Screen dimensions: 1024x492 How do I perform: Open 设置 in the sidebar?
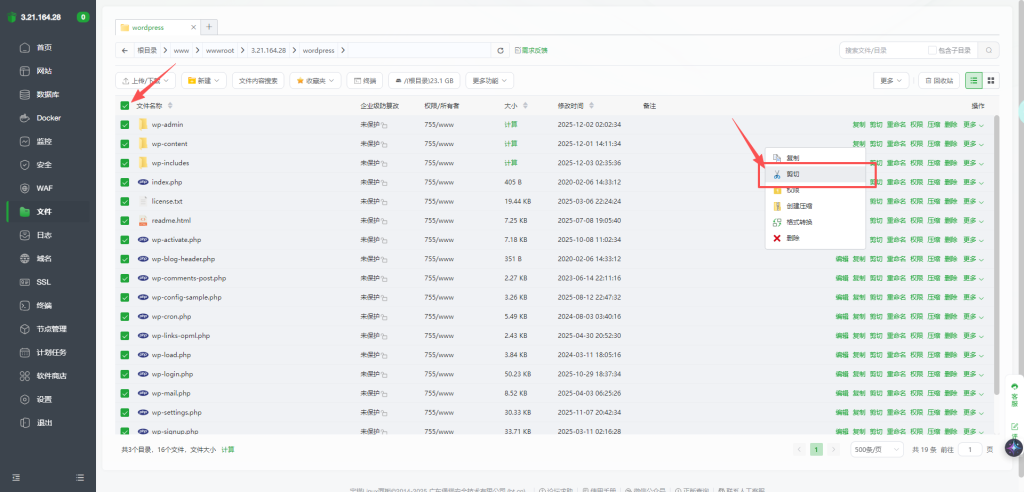[x=44, y=399]
